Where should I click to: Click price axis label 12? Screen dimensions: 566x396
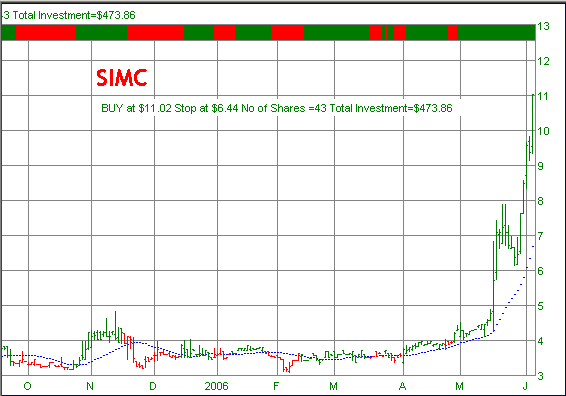pos(543,61)
